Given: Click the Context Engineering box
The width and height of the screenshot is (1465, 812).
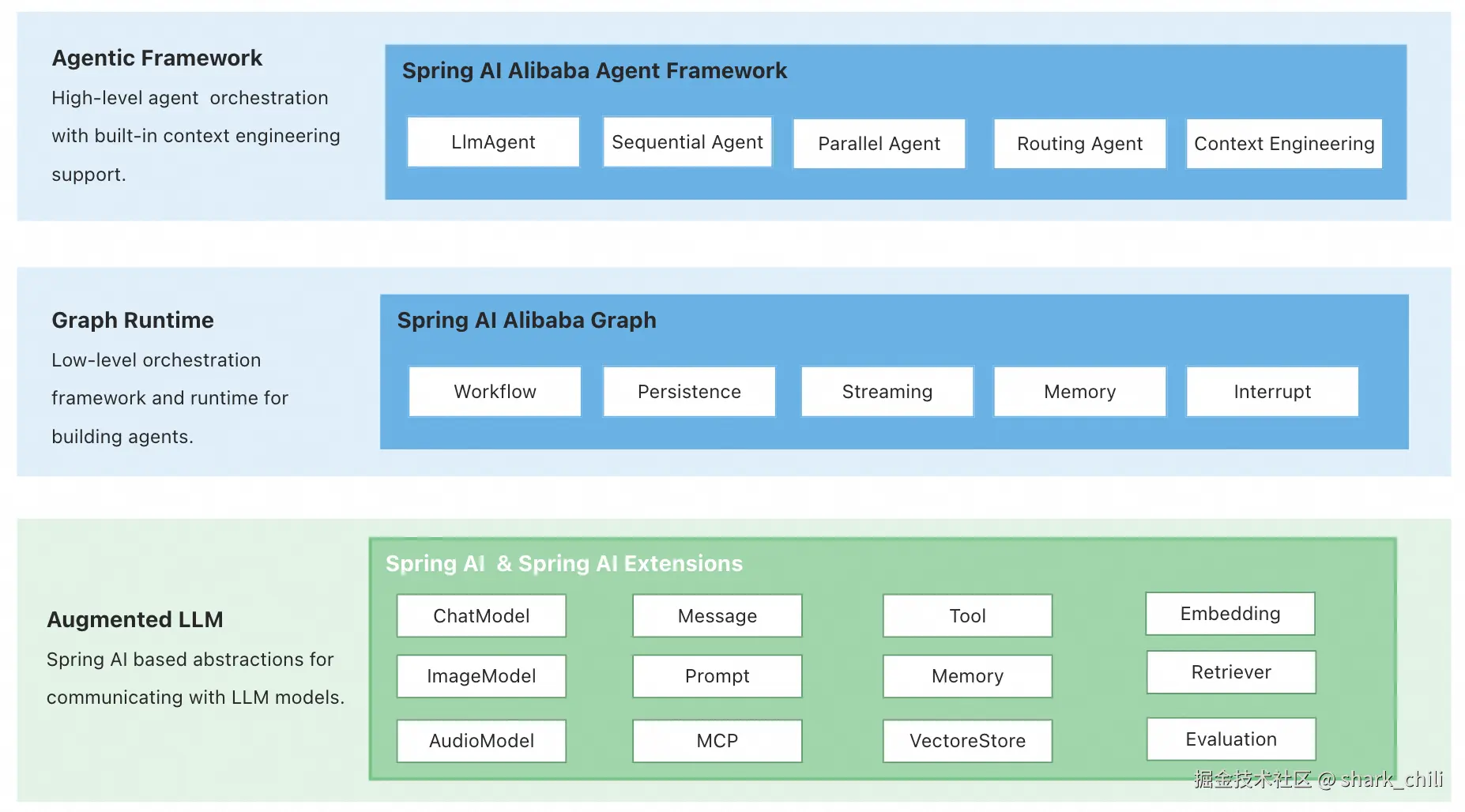Looking at the screenshot, I should point(1284,144).
